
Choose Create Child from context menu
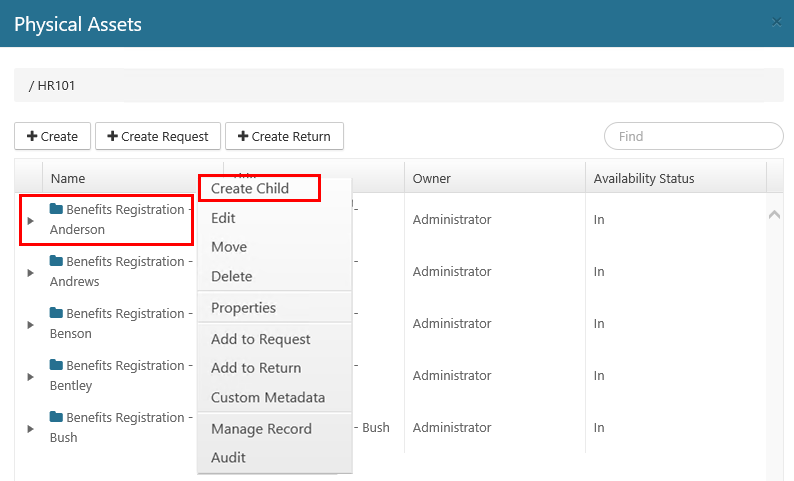[250, 189]
